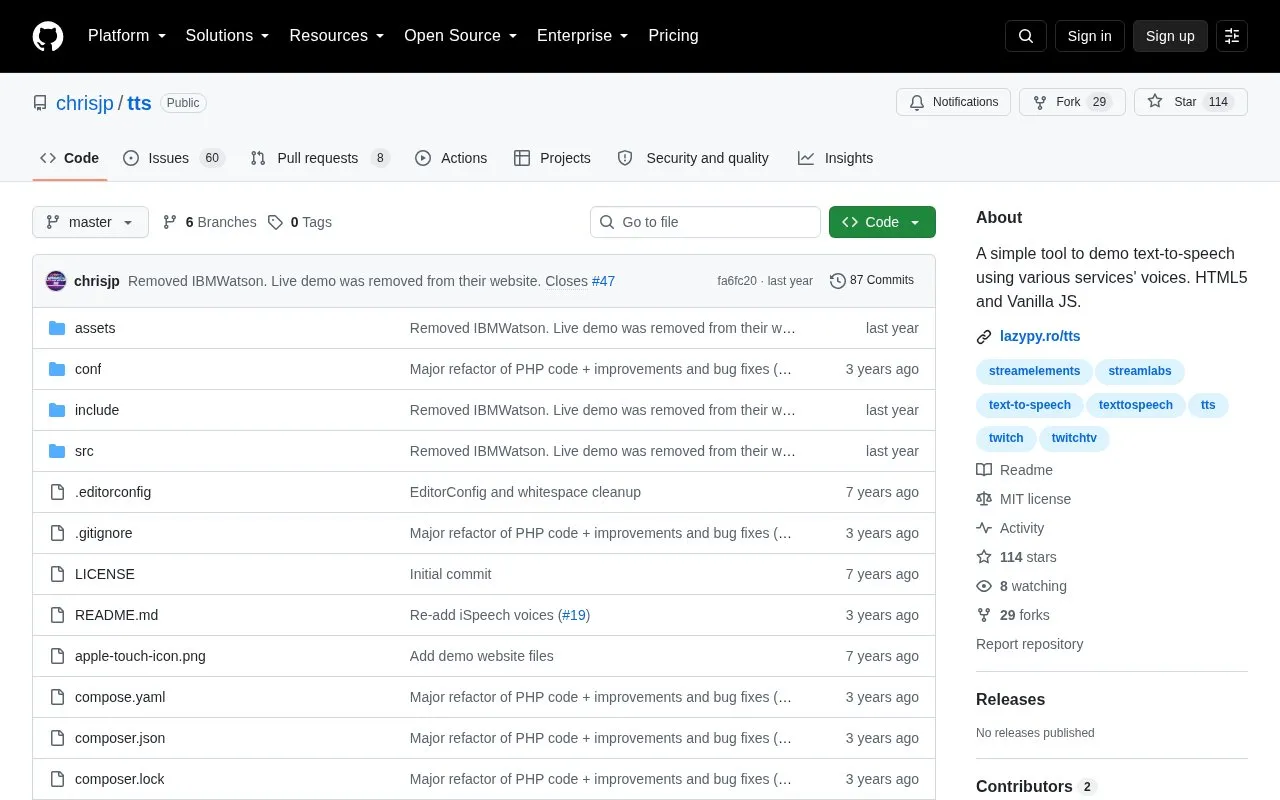Focus the Go to file search field
Screen dimensions: 1280x800
(705, 222)
